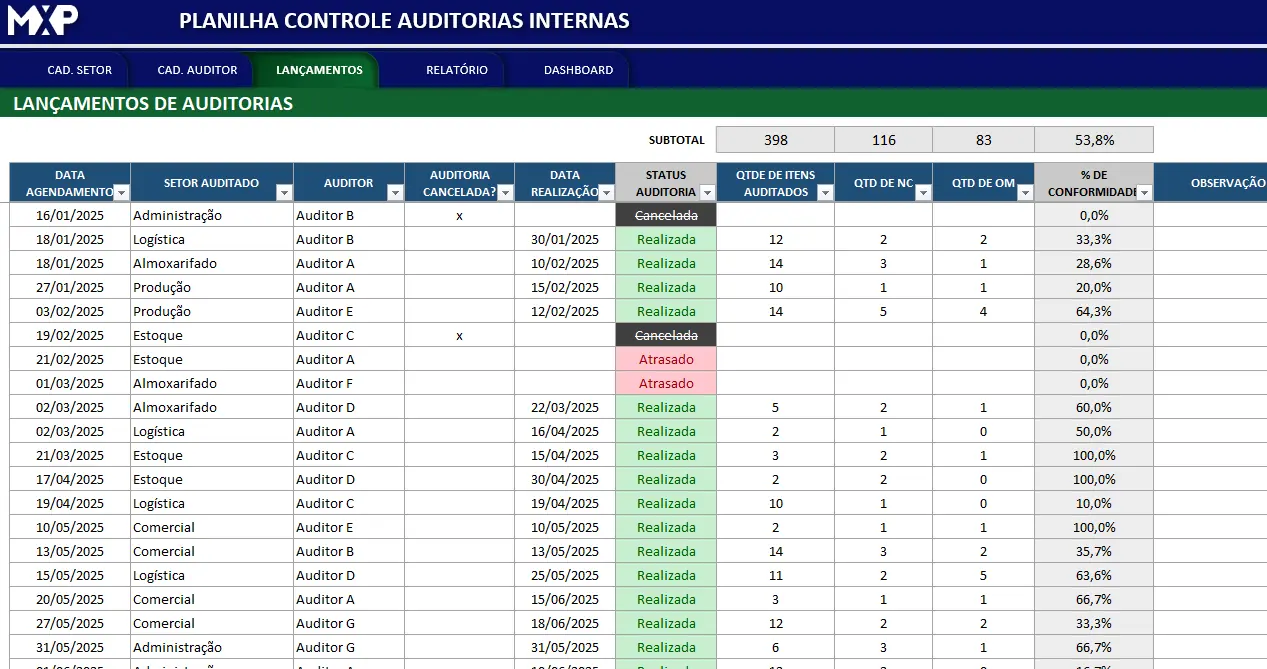Expand the Auditoria Cancelada? filter arrow
The width and height of the screenshot is (1267, 669).
point(505,192)
